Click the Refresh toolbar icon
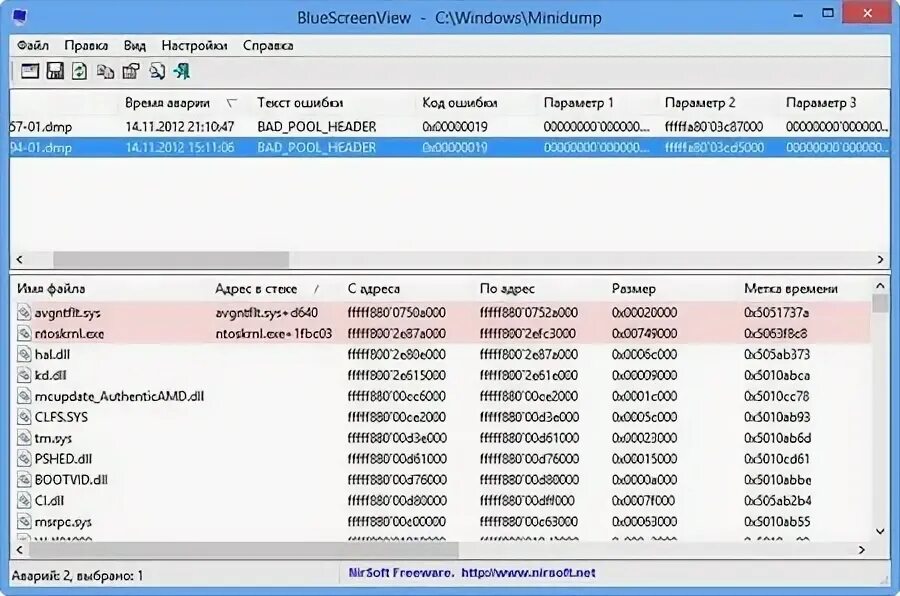 tap(79, 71)
